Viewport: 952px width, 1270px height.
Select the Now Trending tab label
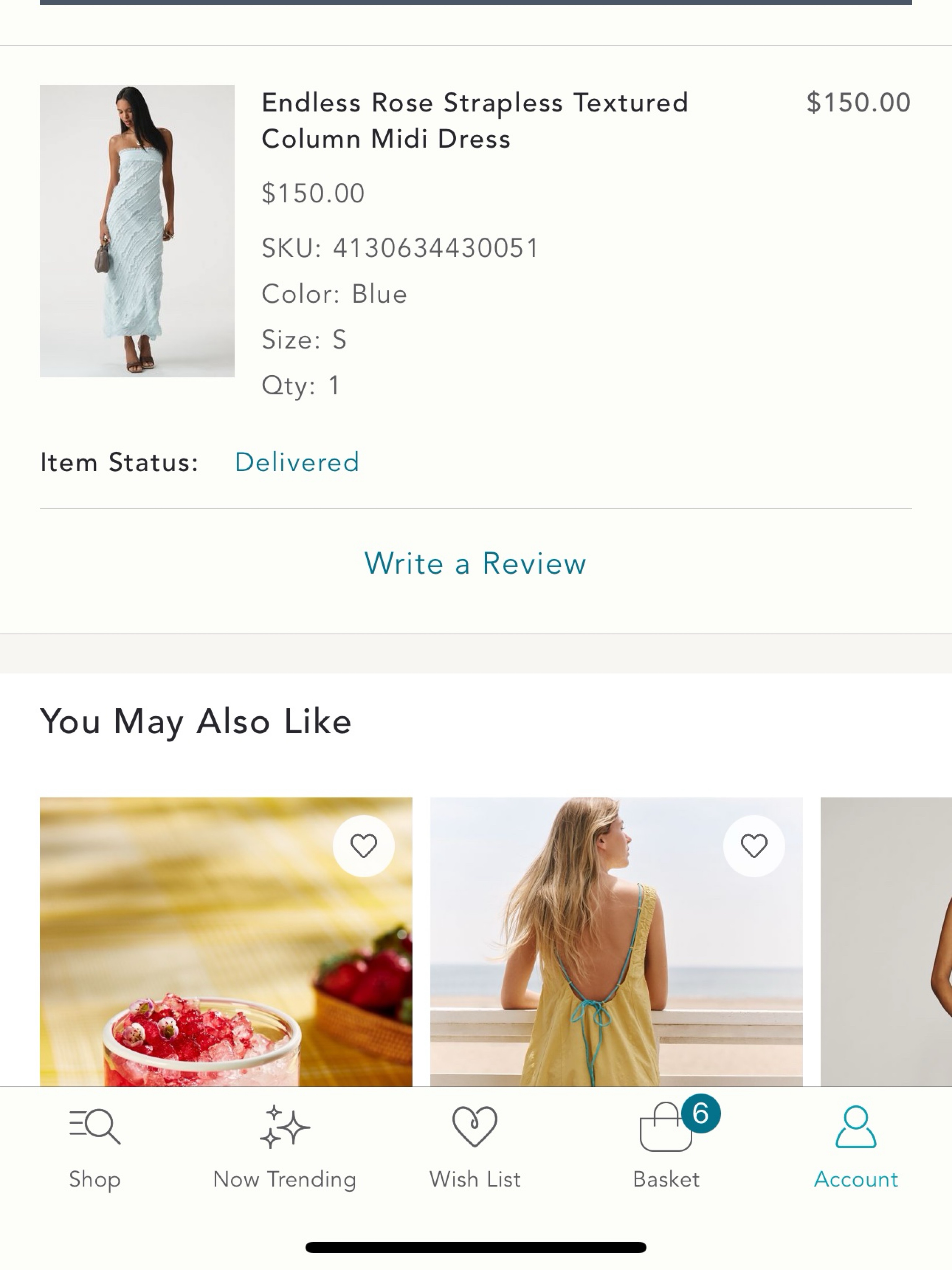284,1179
